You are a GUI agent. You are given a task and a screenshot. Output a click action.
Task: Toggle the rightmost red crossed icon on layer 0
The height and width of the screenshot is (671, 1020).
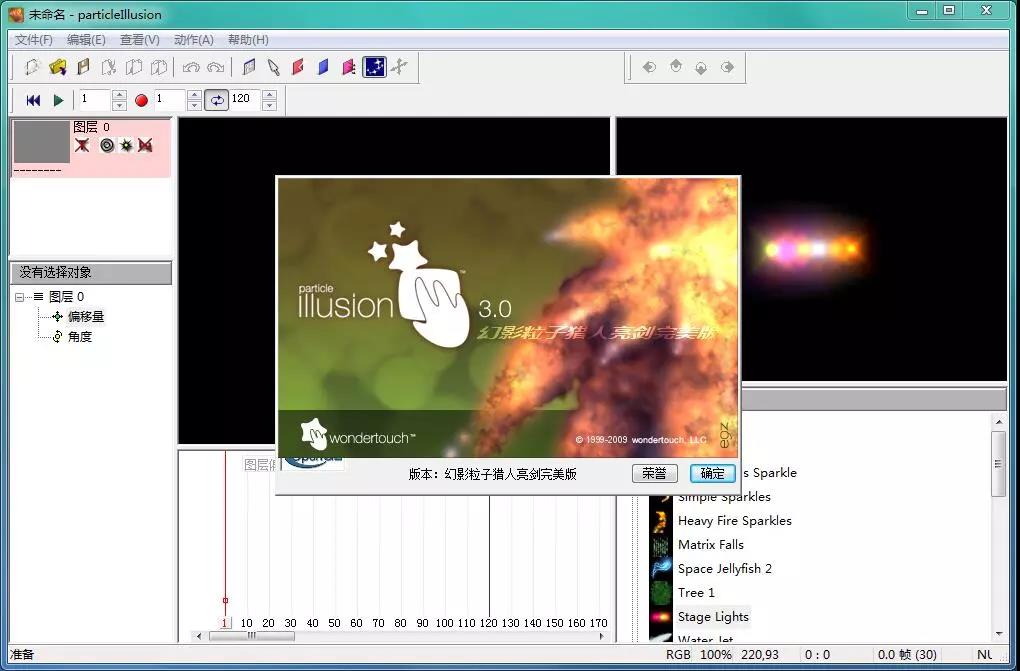[x=145, y=145]
